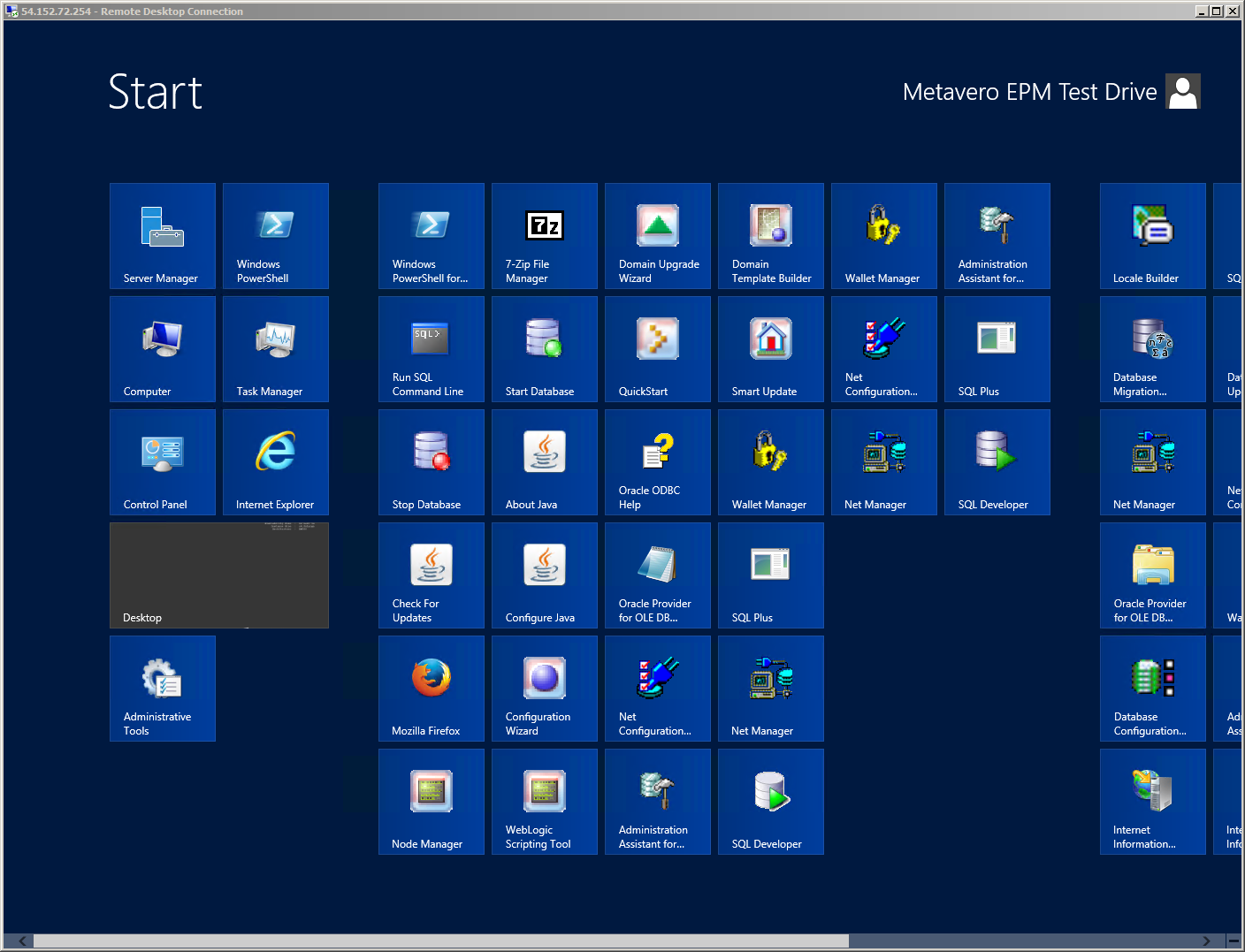Launch Mozilla Firefox

pyautogui.click(x=432, y=689)
